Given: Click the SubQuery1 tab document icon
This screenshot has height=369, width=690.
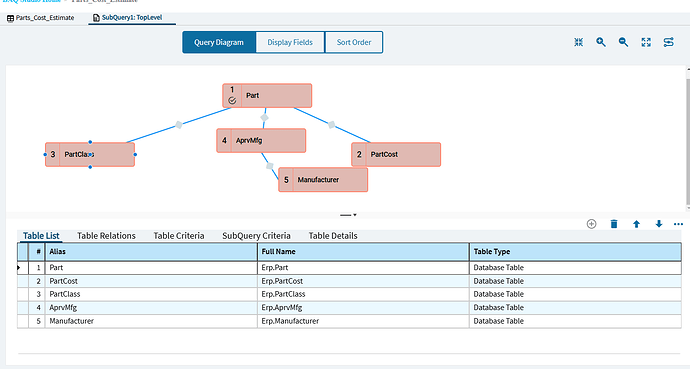Looking at the screenshot, I should coord(96,18).
